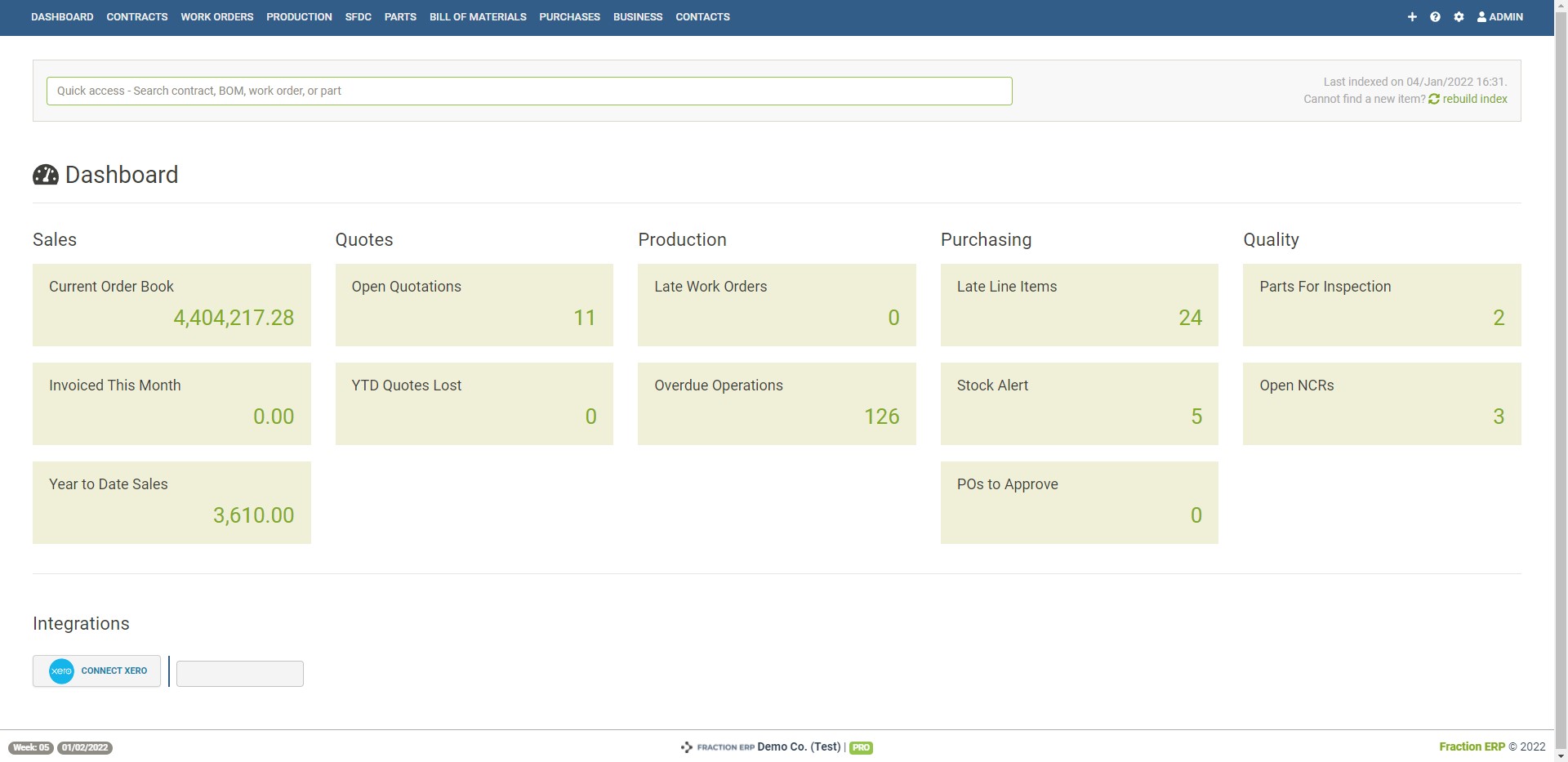Navigate to CONTACTS

click(702, 16)
